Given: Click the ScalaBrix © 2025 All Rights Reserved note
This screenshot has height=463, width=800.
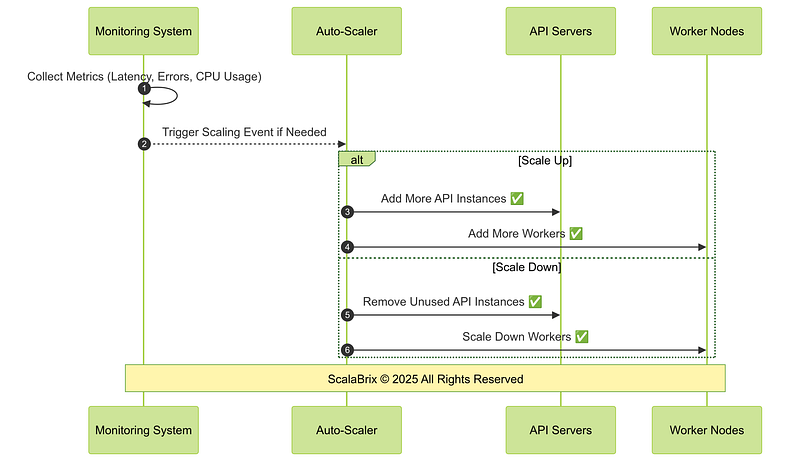Looking at the screenshot, I should pos(426,378).
